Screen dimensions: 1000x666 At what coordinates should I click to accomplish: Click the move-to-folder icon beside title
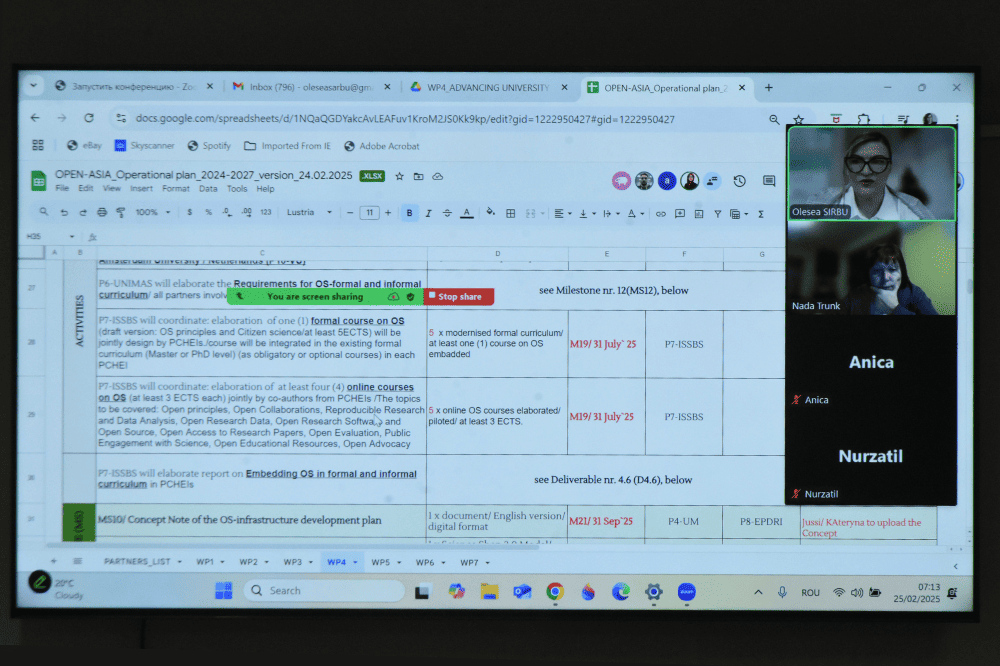coord(418,177)
